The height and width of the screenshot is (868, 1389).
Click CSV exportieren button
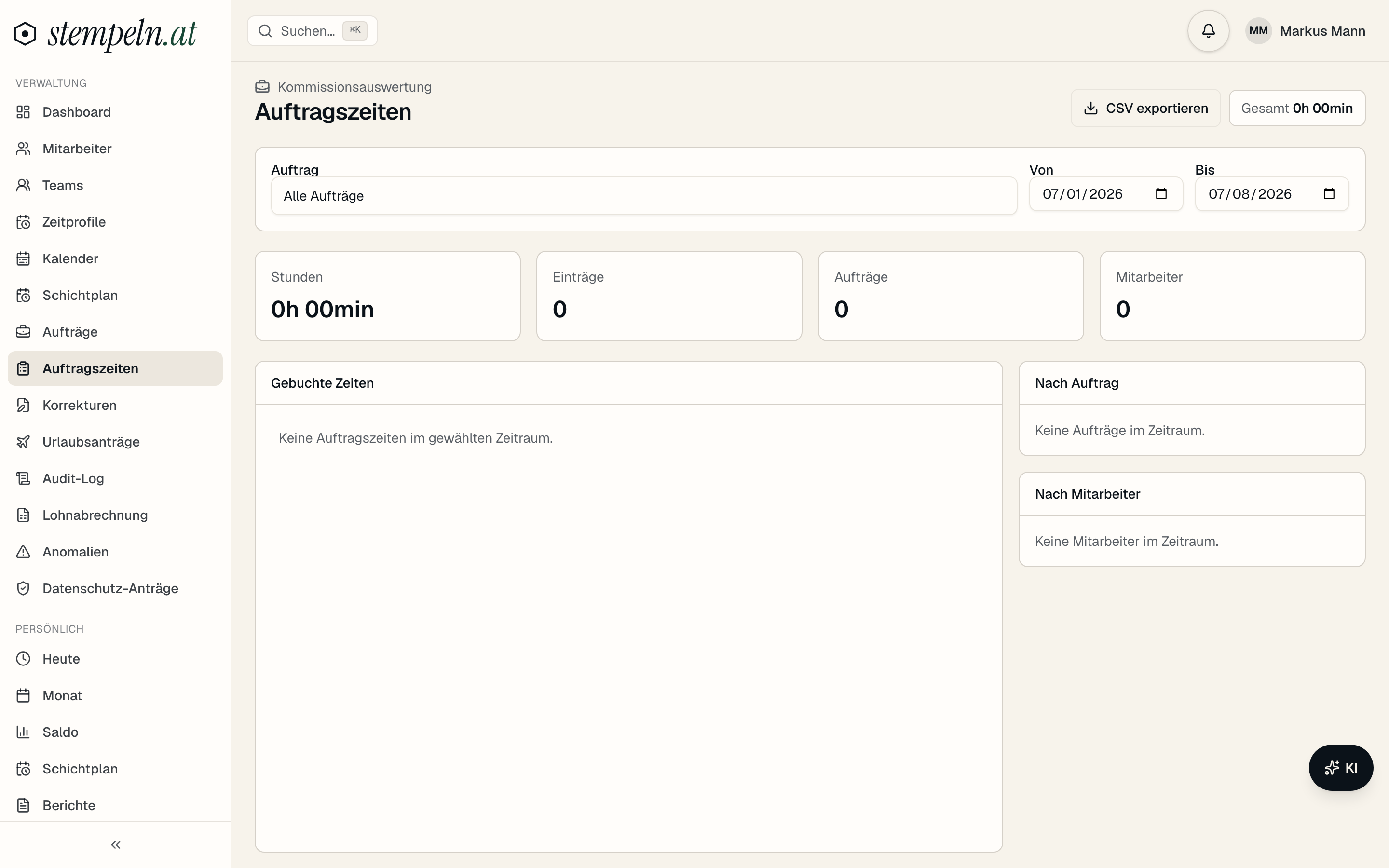(x=1145, y=108)
